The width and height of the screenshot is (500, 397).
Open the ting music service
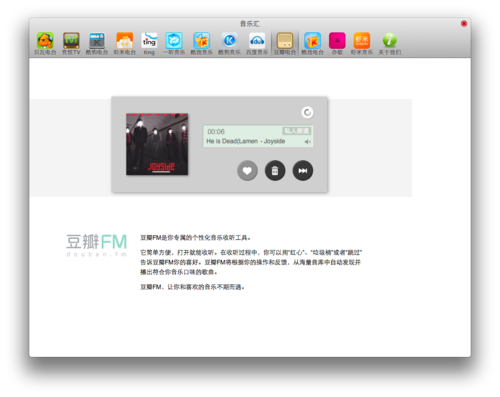(149, 44)
